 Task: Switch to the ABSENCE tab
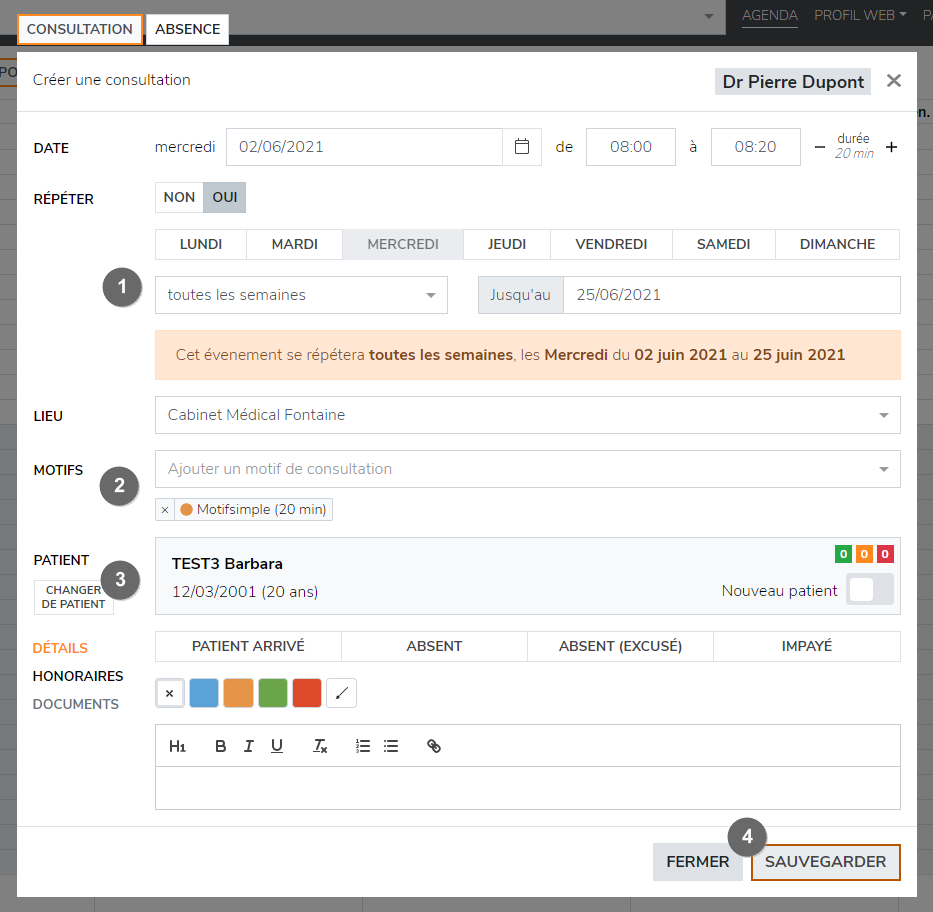[187, 29]
